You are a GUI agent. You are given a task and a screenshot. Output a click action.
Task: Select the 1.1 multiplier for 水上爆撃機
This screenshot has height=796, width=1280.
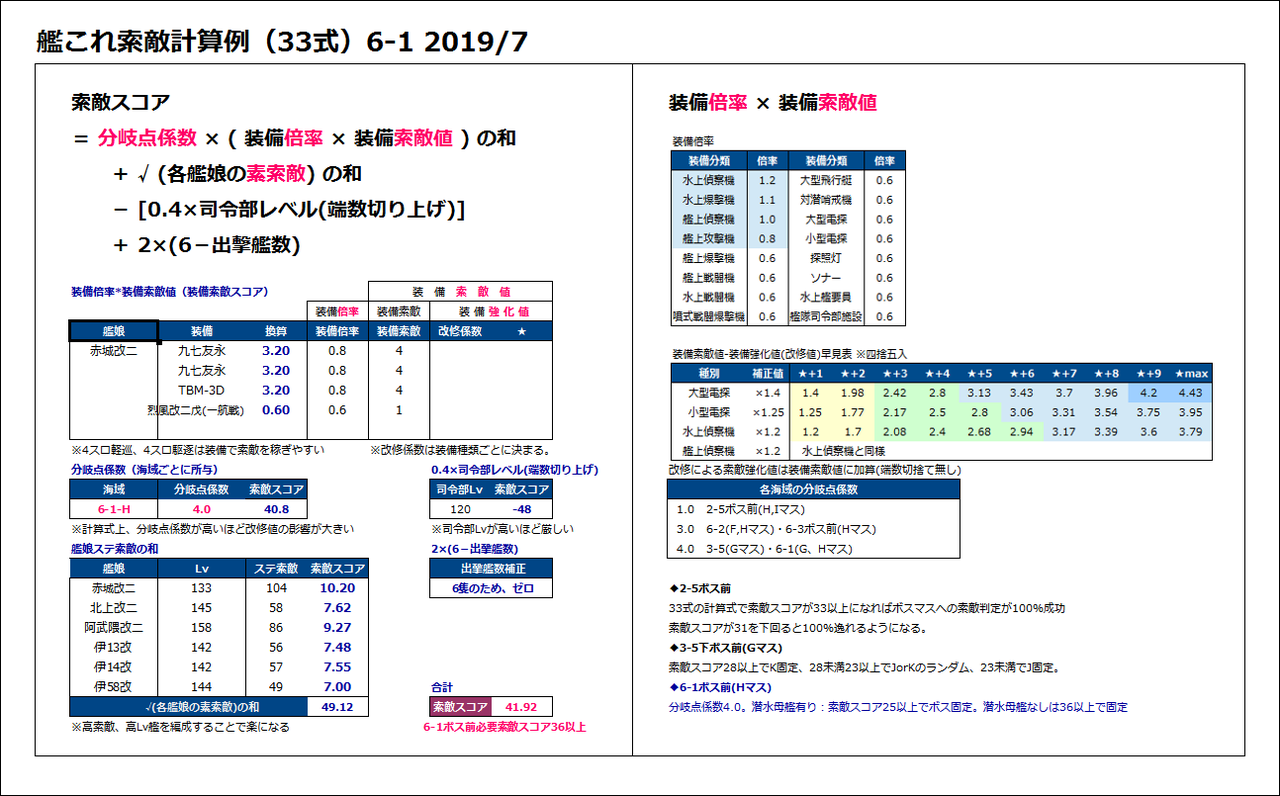[x=767, y=200]
